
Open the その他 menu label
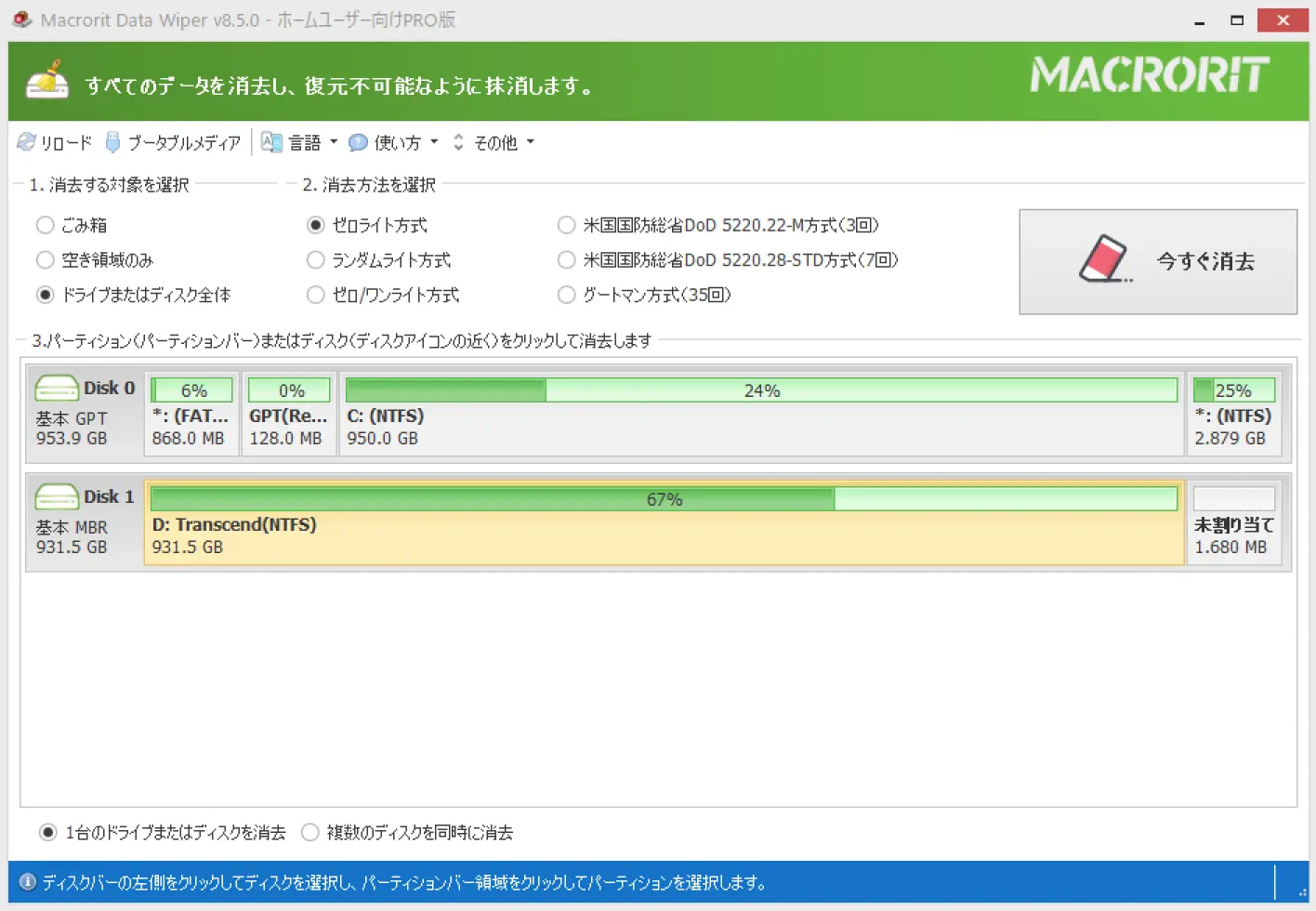(x=496, y=142)
